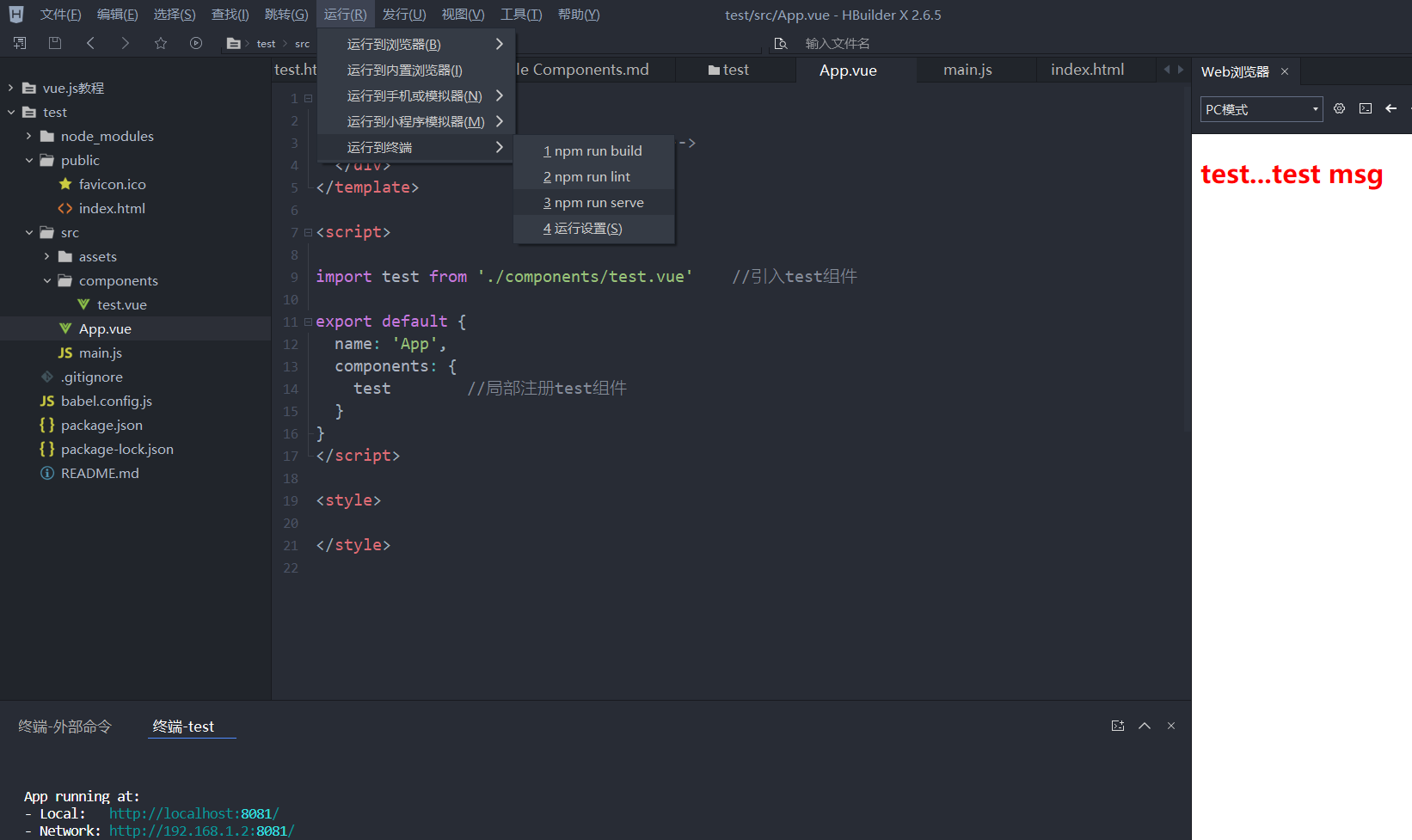Collapse the components folder
1412x840 pixels.
[47, 280]
